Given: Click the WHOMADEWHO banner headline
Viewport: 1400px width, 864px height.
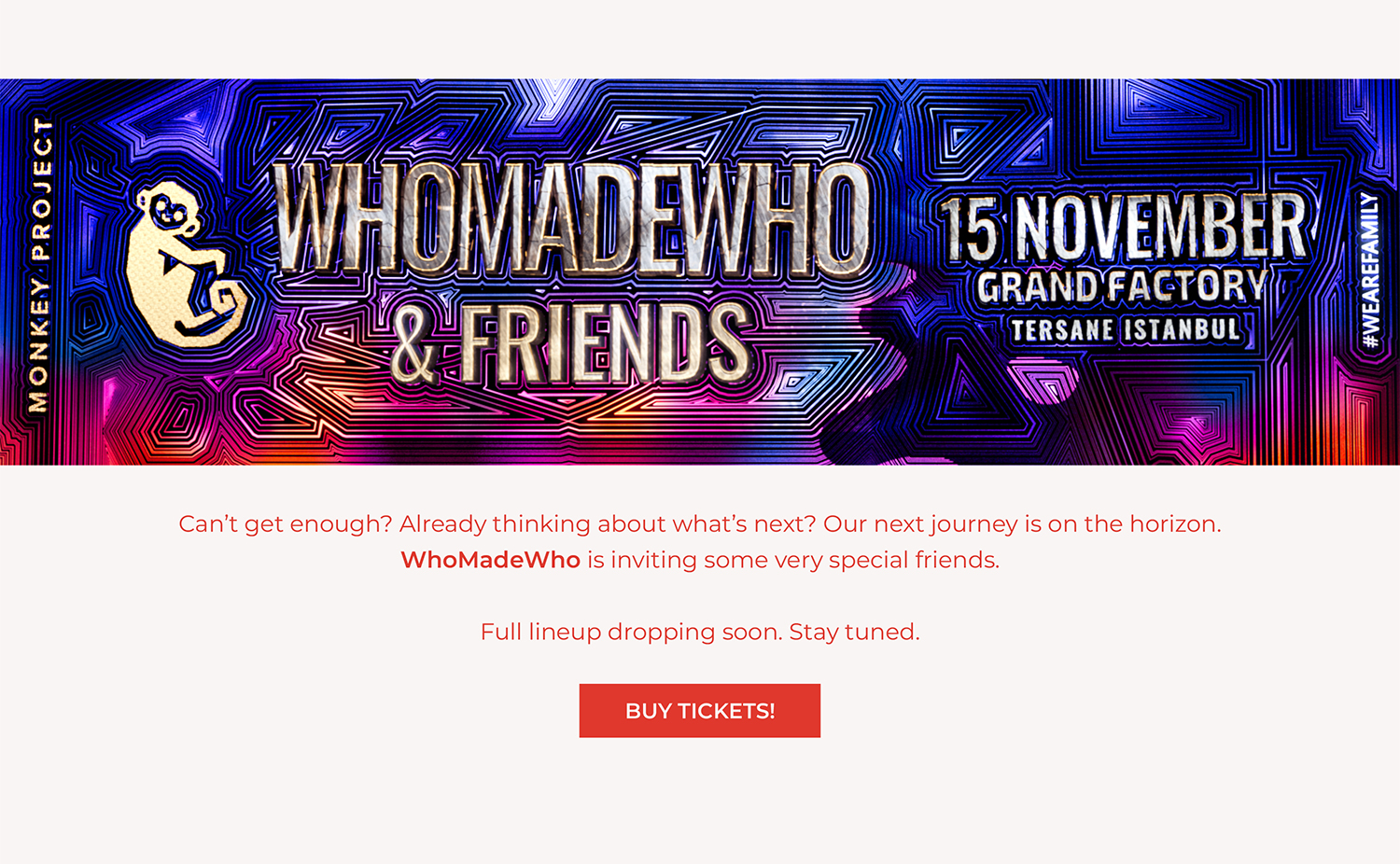Looking at the screenshot, I should pos(572,220).
